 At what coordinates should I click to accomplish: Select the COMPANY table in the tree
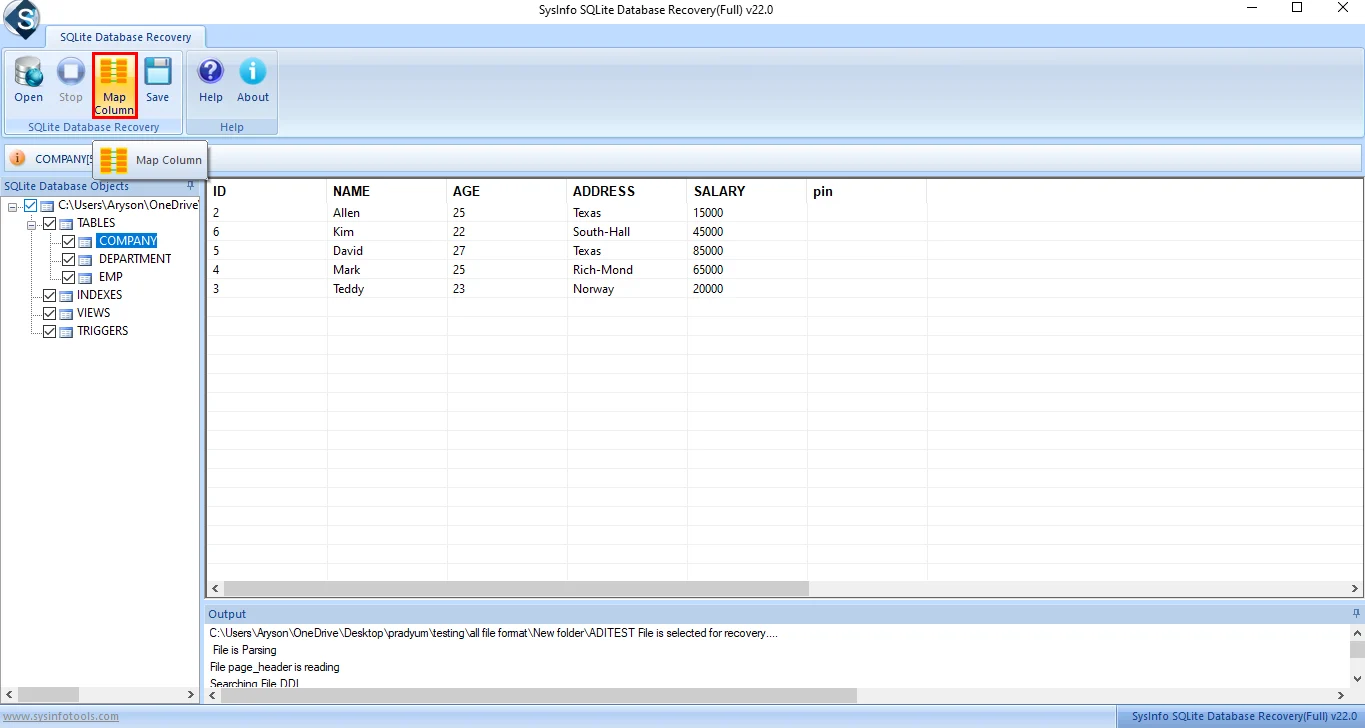[x=127, y=240]
